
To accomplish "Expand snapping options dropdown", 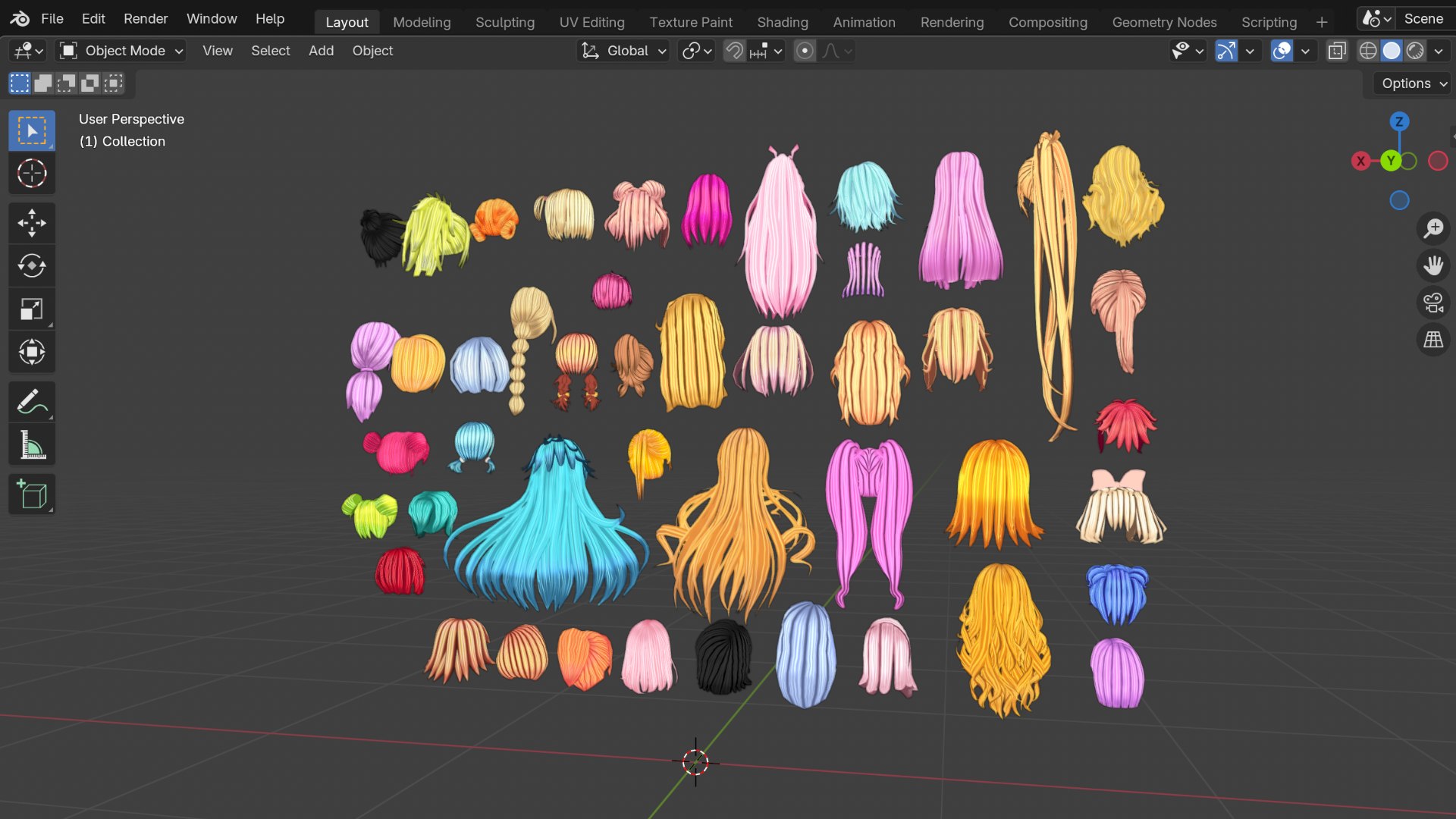I will point(767,51).
